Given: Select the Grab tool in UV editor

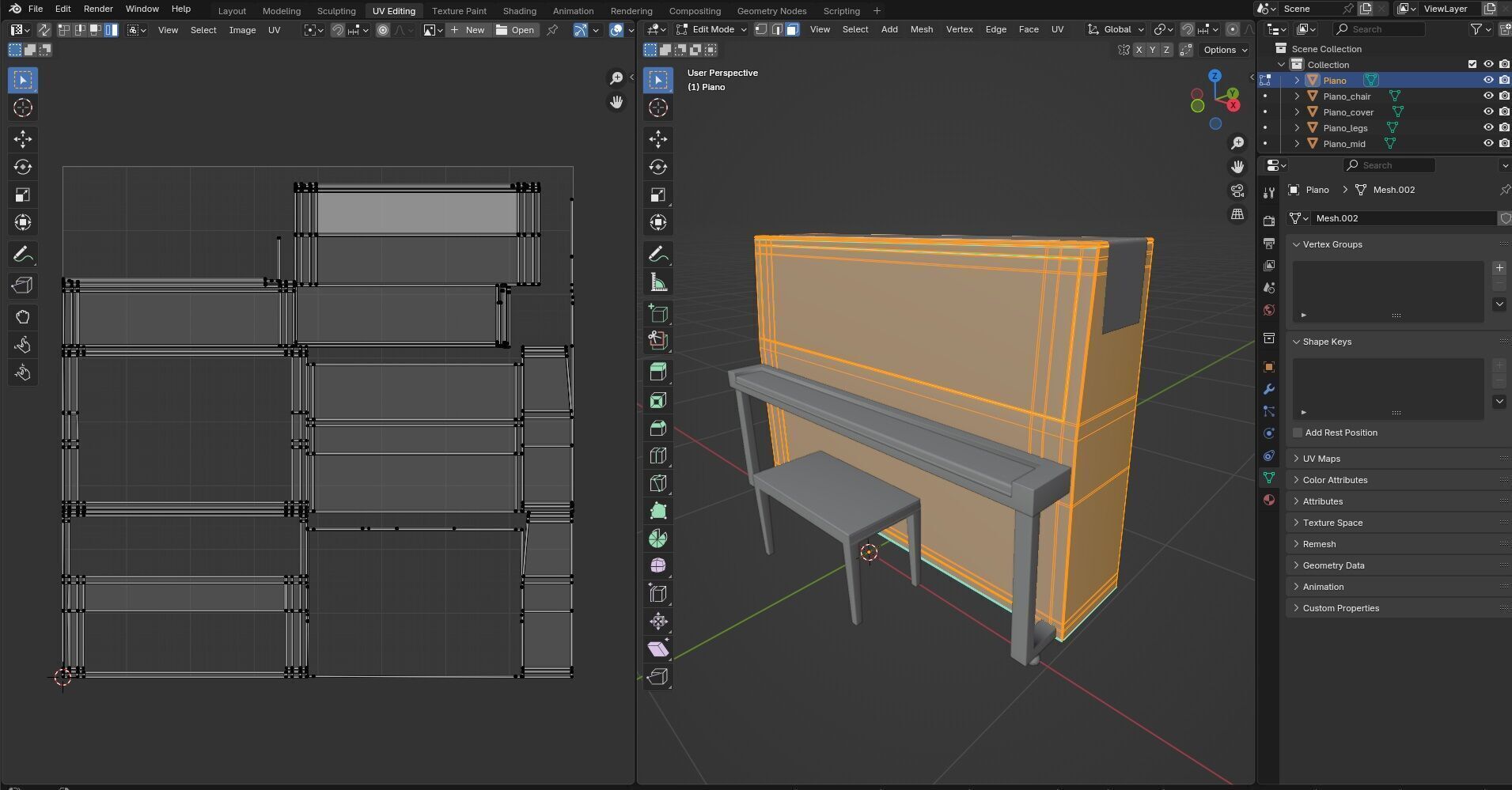Looking at the screenshot, I should point(22,317).
